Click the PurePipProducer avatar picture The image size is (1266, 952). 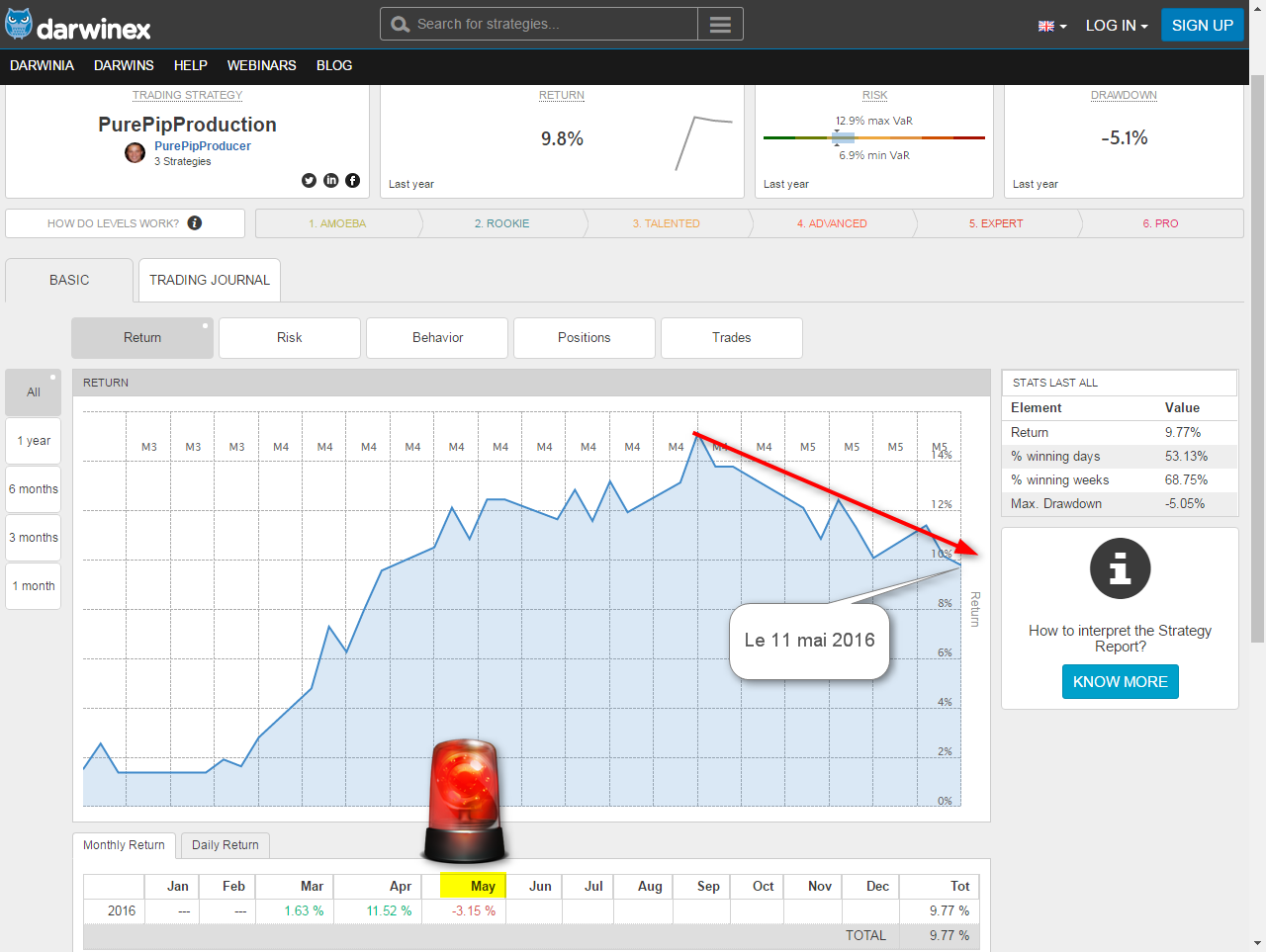point(136,152)
